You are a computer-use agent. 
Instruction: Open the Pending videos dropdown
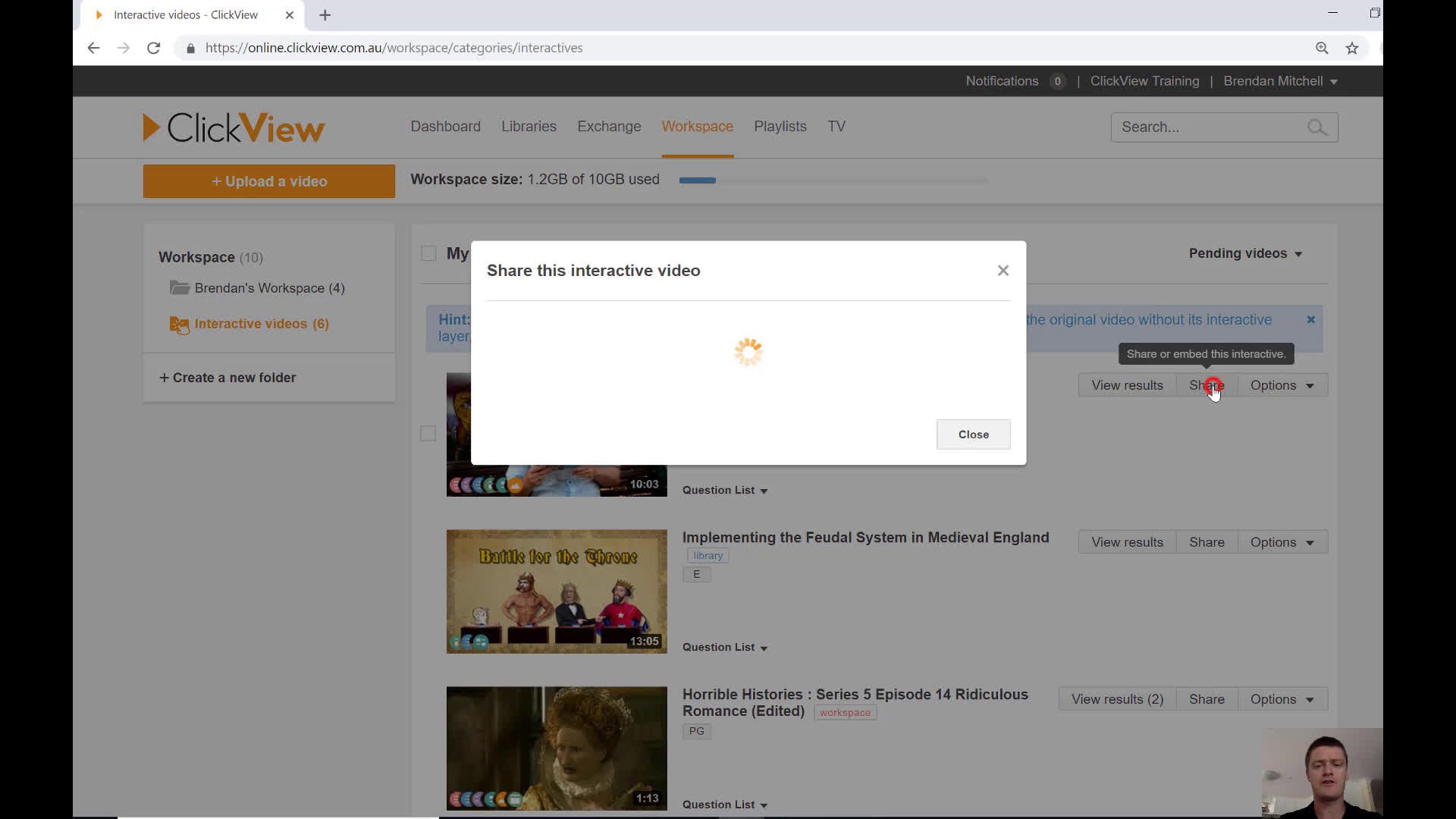pyautogui.click(x=1245, y=253)
